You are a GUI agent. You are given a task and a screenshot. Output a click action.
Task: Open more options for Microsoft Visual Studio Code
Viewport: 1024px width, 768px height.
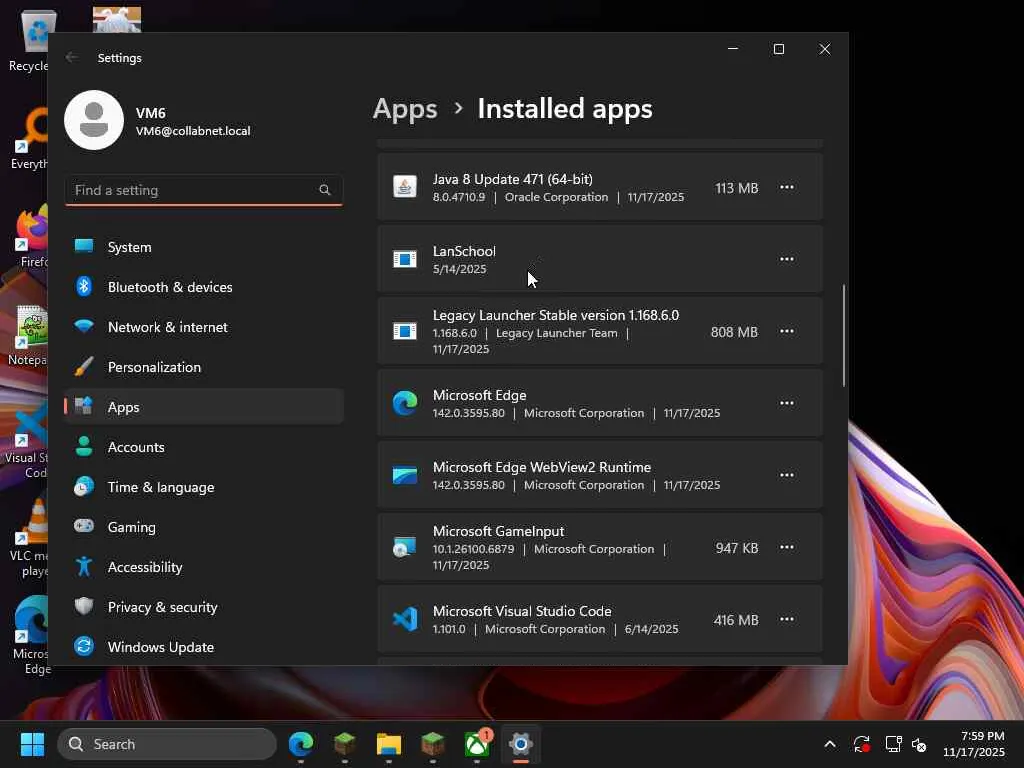[786, 619]
